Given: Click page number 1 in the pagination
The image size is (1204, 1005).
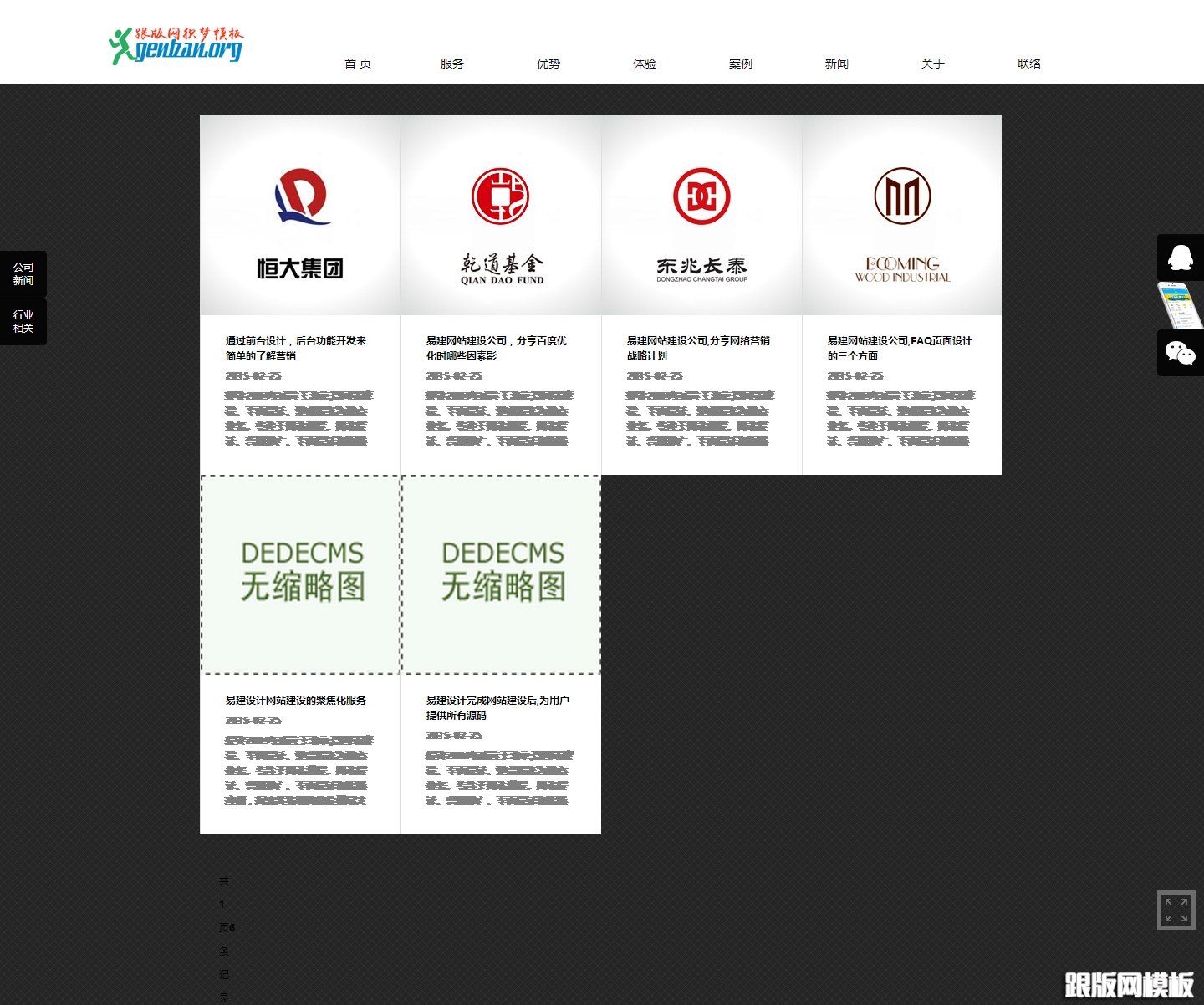Looking at the screenshot, I should coord(221,904).
